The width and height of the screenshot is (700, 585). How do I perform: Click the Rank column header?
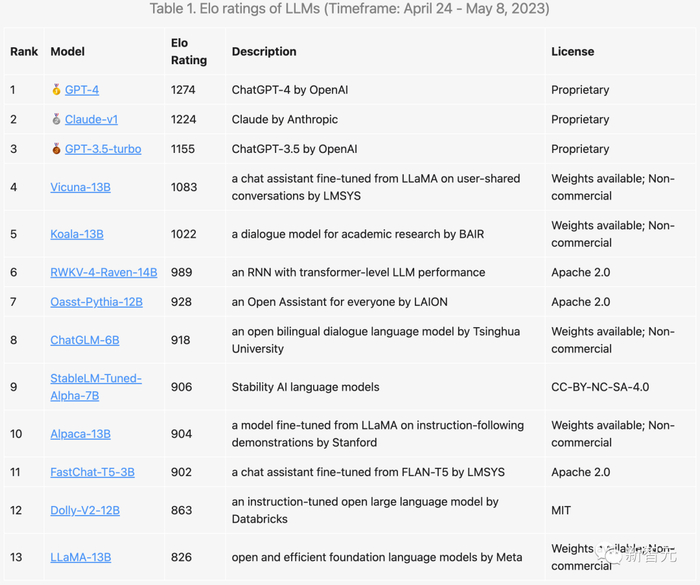click(23, 52)
